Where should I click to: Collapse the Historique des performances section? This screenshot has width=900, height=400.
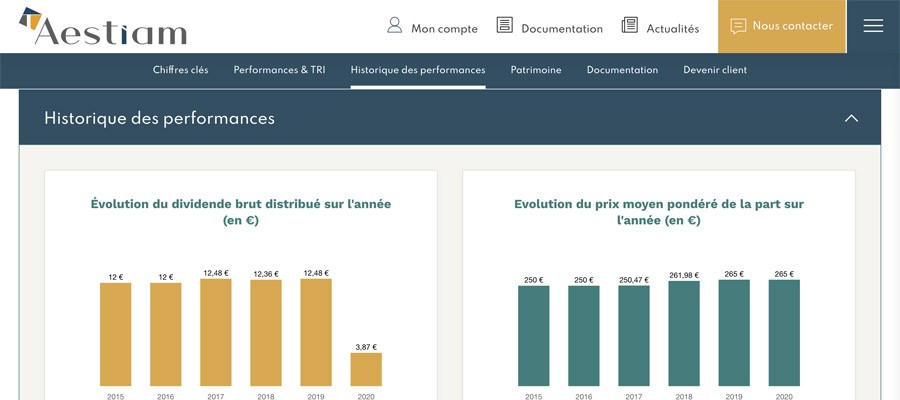click(x=851, y=118)
